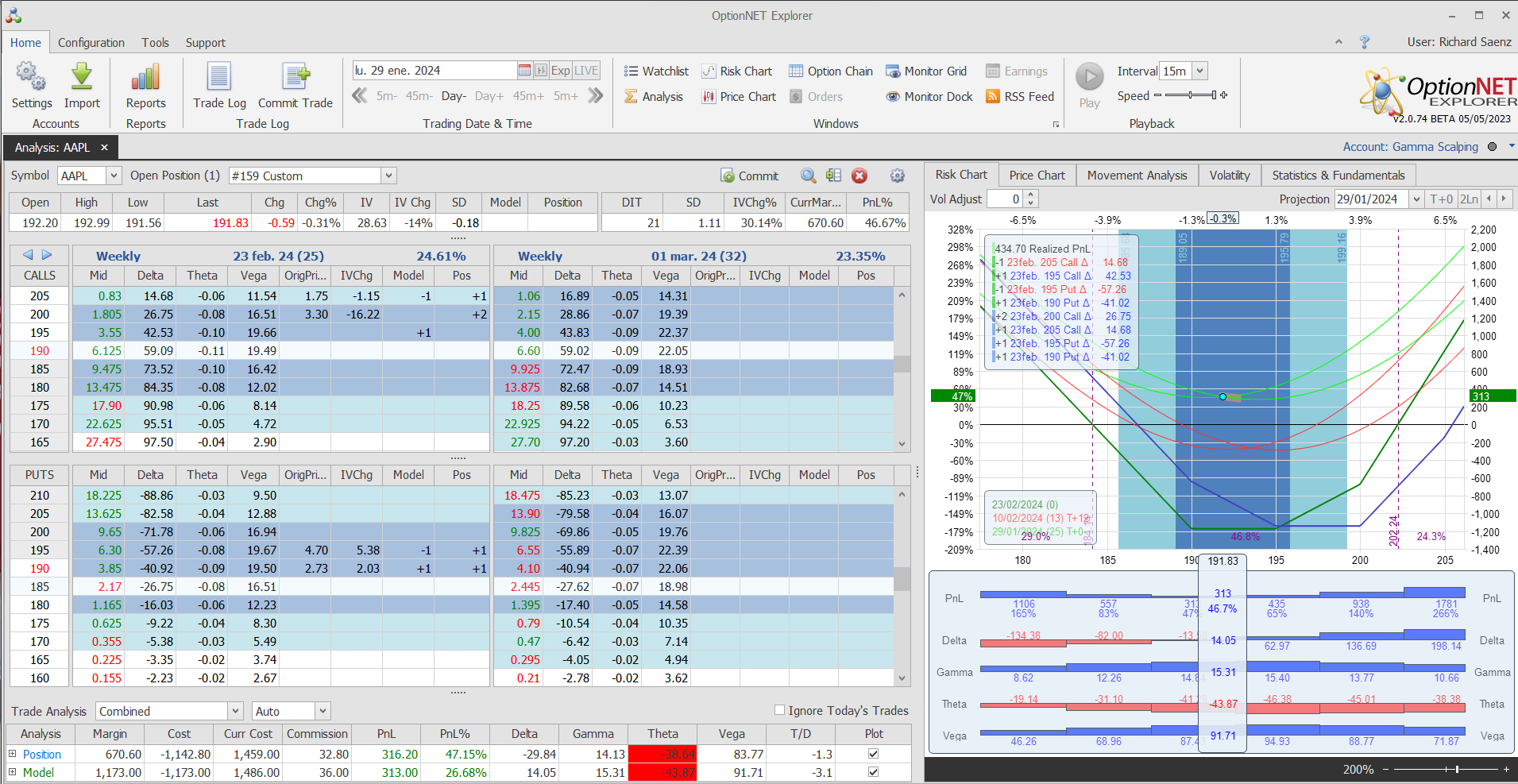Open Risk Chart from Windows group
Image resolution: width=1518 pixels, height=784 pixels.
[736, 71]
